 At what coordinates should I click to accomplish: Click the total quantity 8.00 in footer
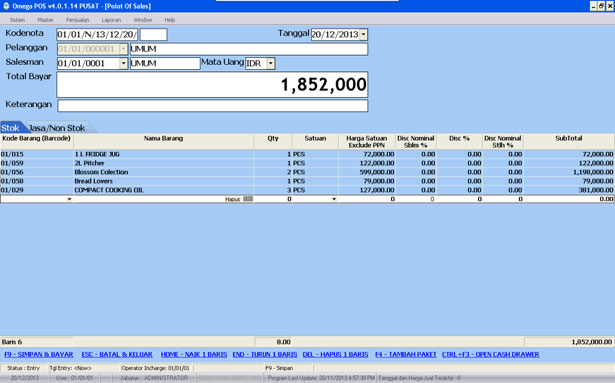283,342
